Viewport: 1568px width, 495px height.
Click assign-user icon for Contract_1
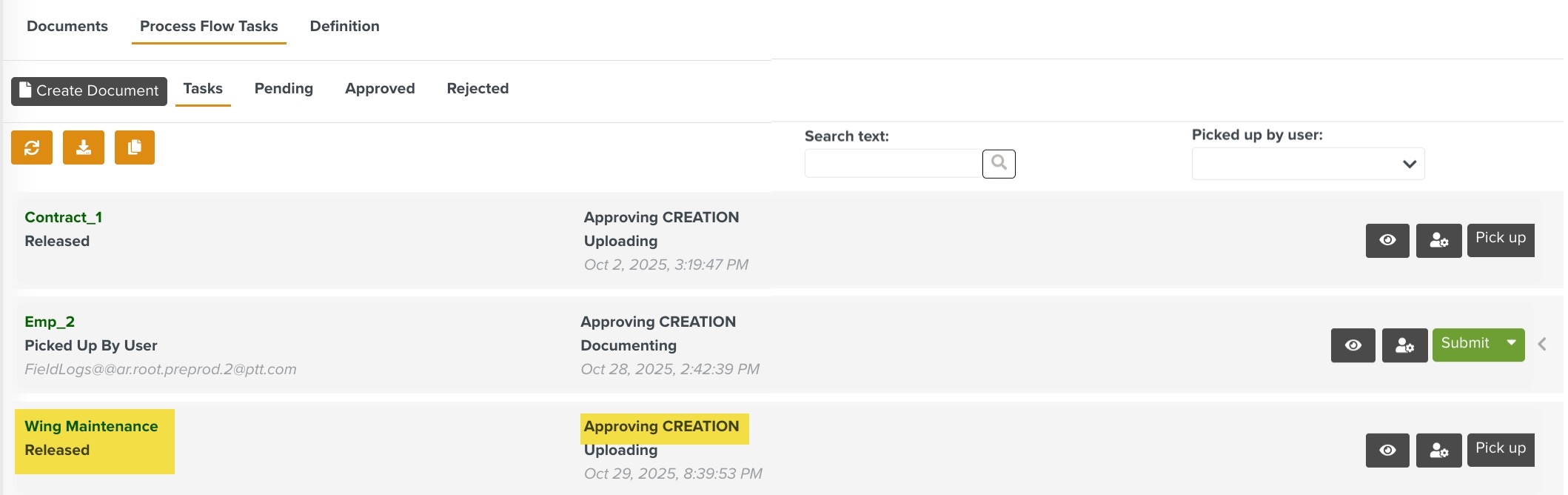[x=1438, y=241]
